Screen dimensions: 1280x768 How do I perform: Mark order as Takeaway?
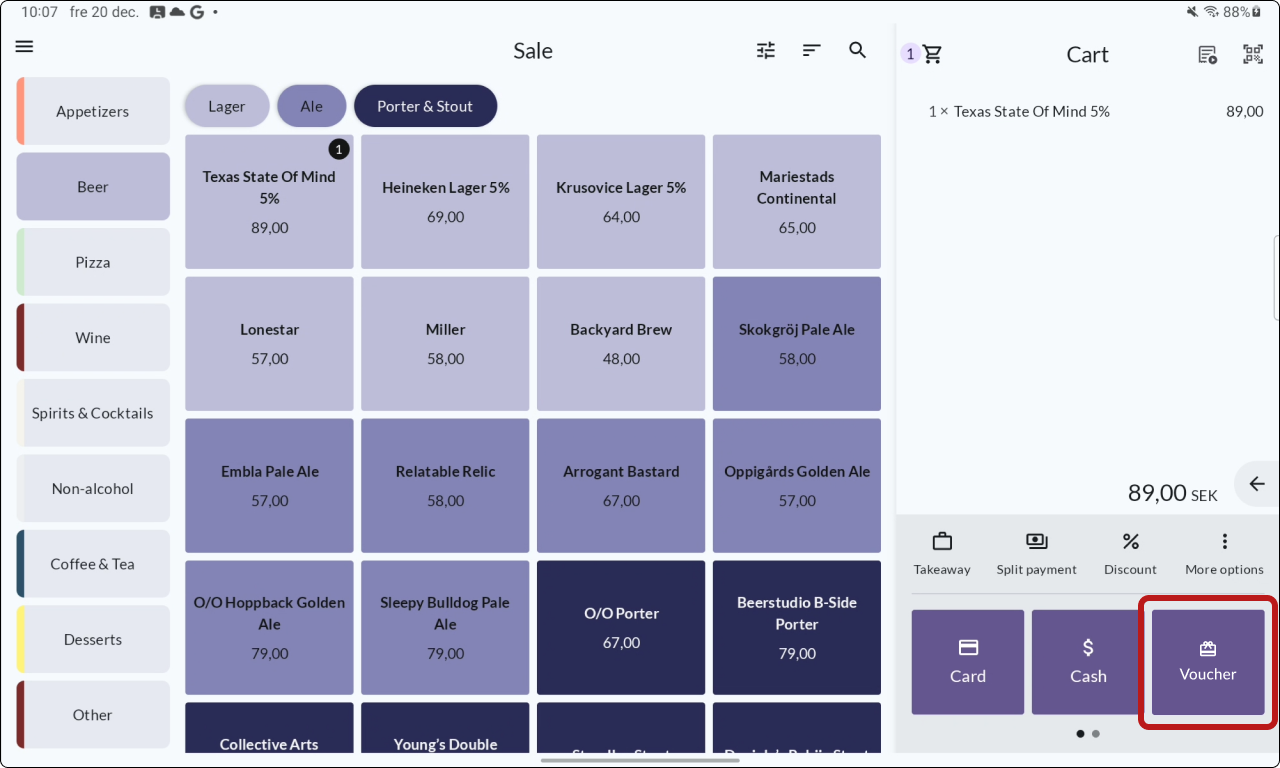pos(942,554)
